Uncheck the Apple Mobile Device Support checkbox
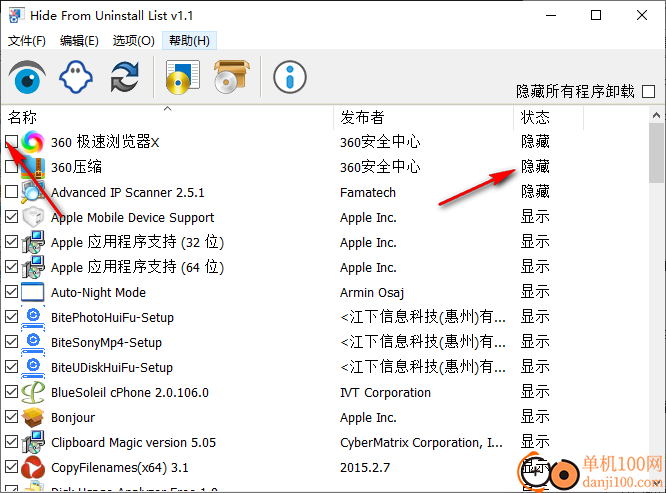This screenshot has width=666, height=493. [x=11, y=217]
